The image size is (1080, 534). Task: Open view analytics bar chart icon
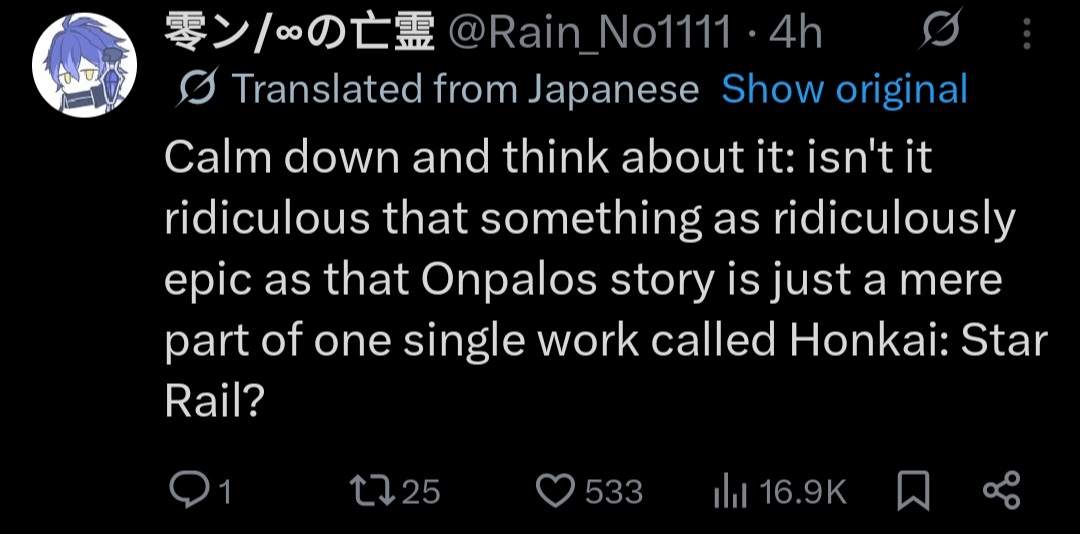[730, 492]
